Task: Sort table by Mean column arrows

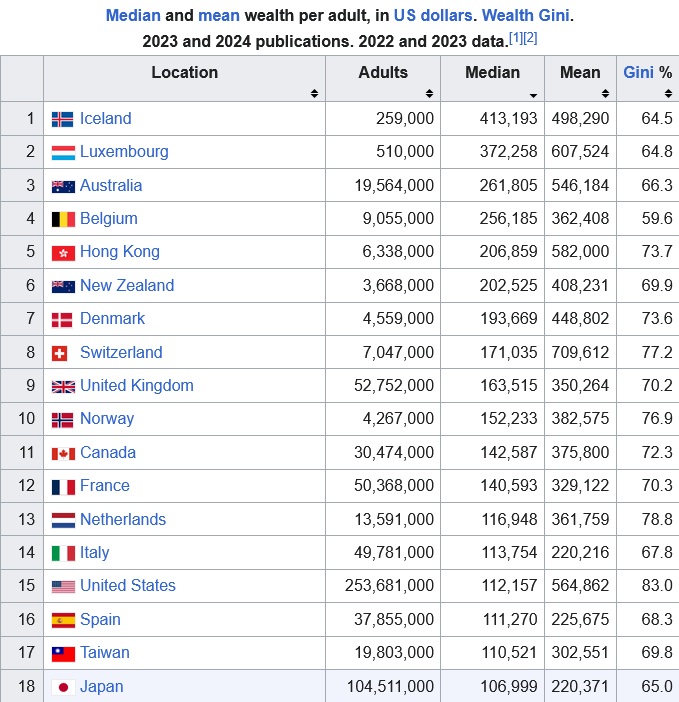Action: pyautogui.click(x=605, y=93)
